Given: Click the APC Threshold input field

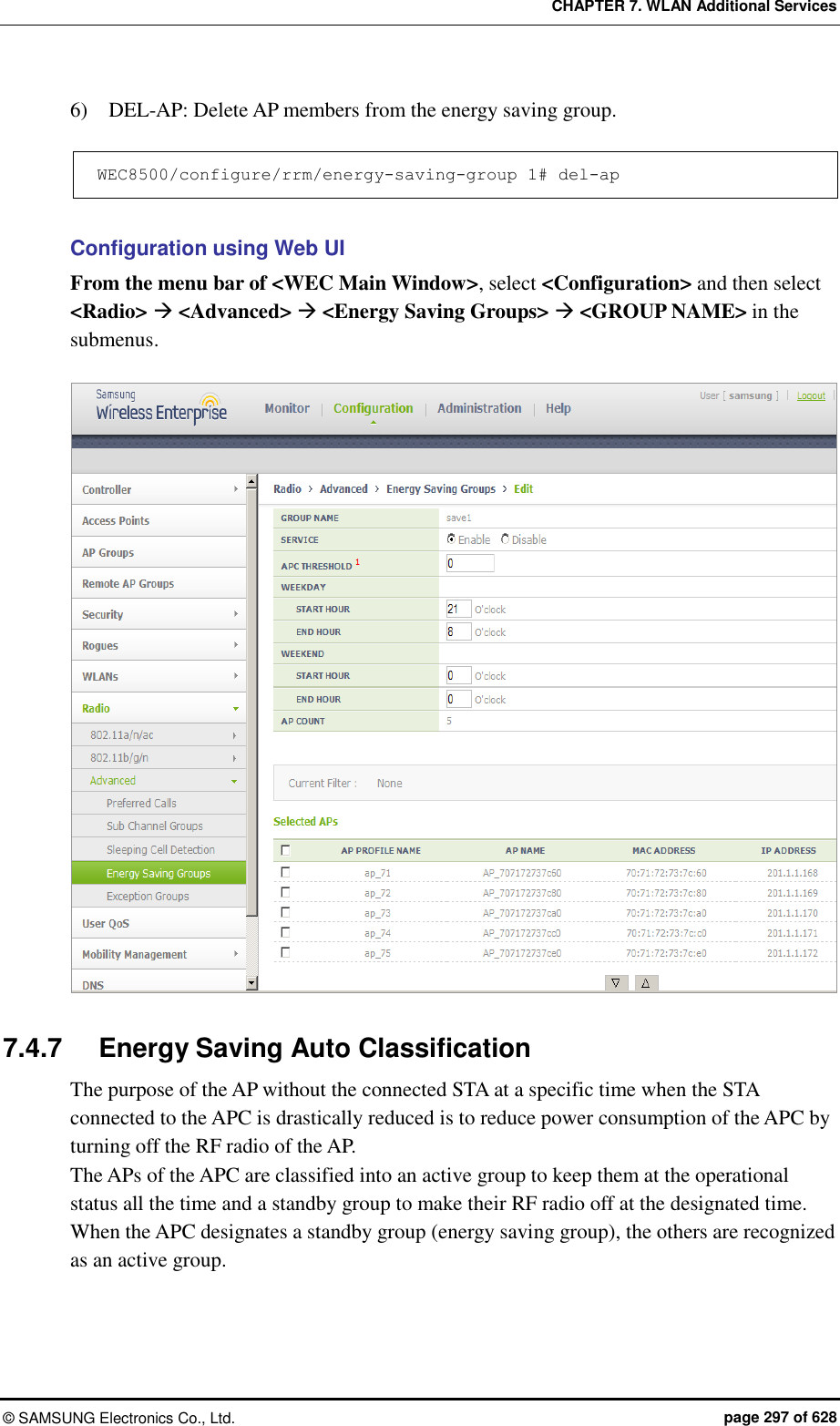Looking at the screenshot, I should click(470, 563).
